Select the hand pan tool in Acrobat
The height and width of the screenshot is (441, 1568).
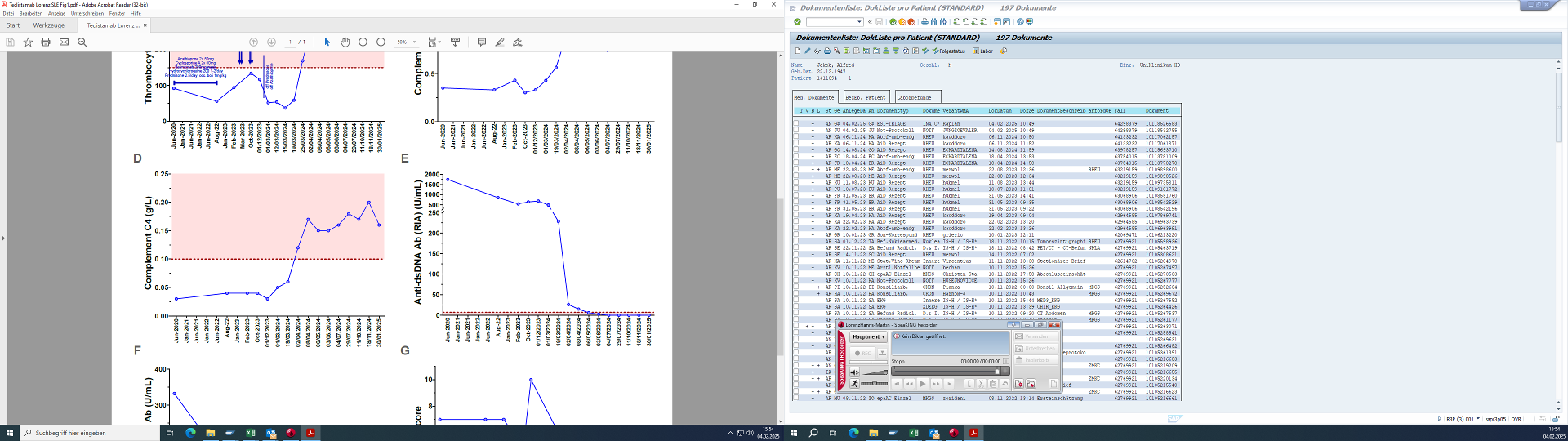345,42
